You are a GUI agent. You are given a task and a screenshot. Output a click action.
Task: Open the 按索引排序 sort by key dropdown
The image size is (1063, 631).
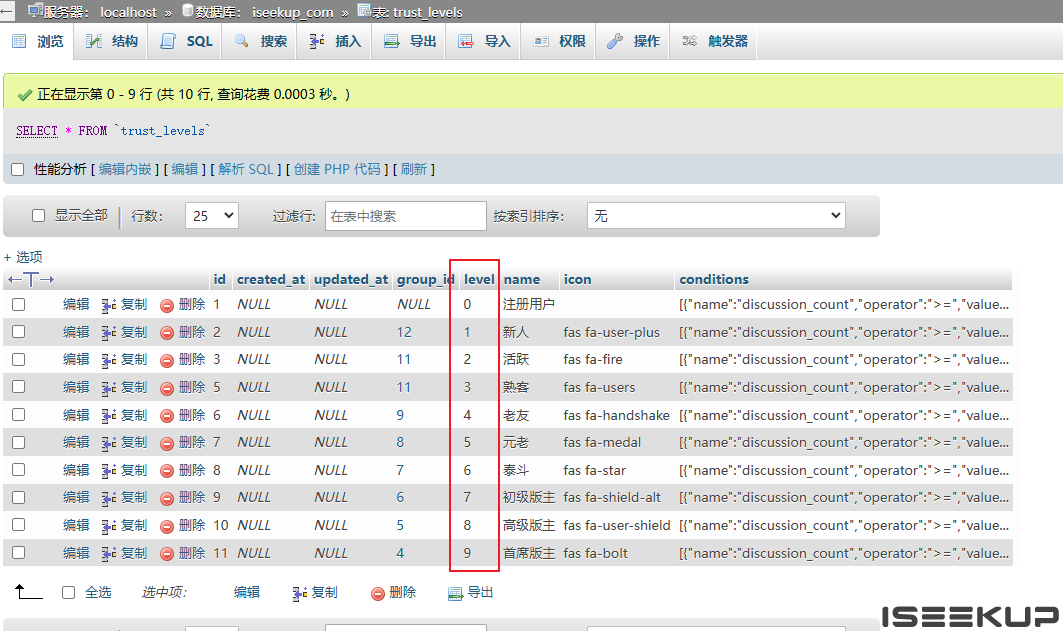(716, 216)
